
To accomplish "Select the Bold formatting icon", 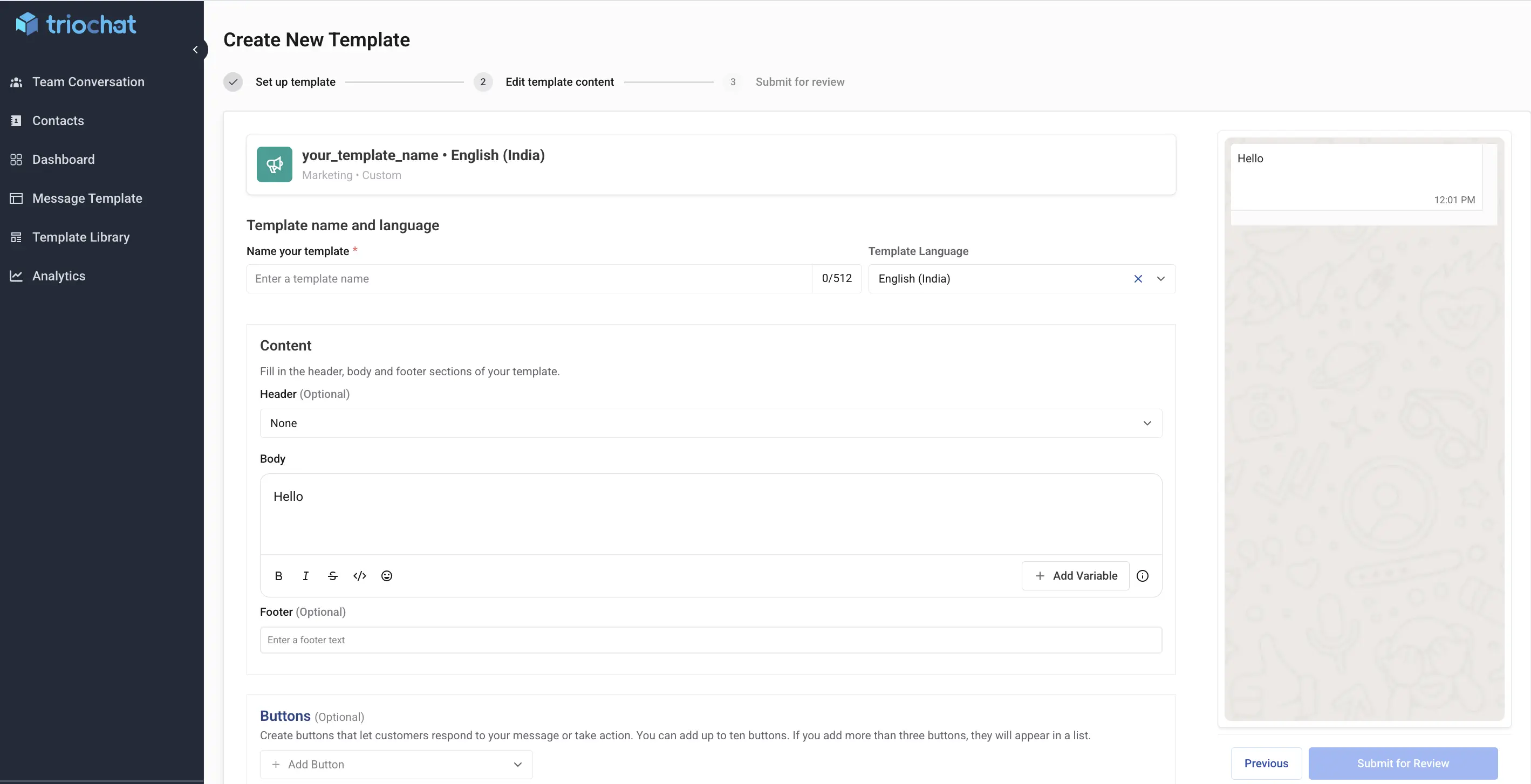I will [x=278, y=575].
